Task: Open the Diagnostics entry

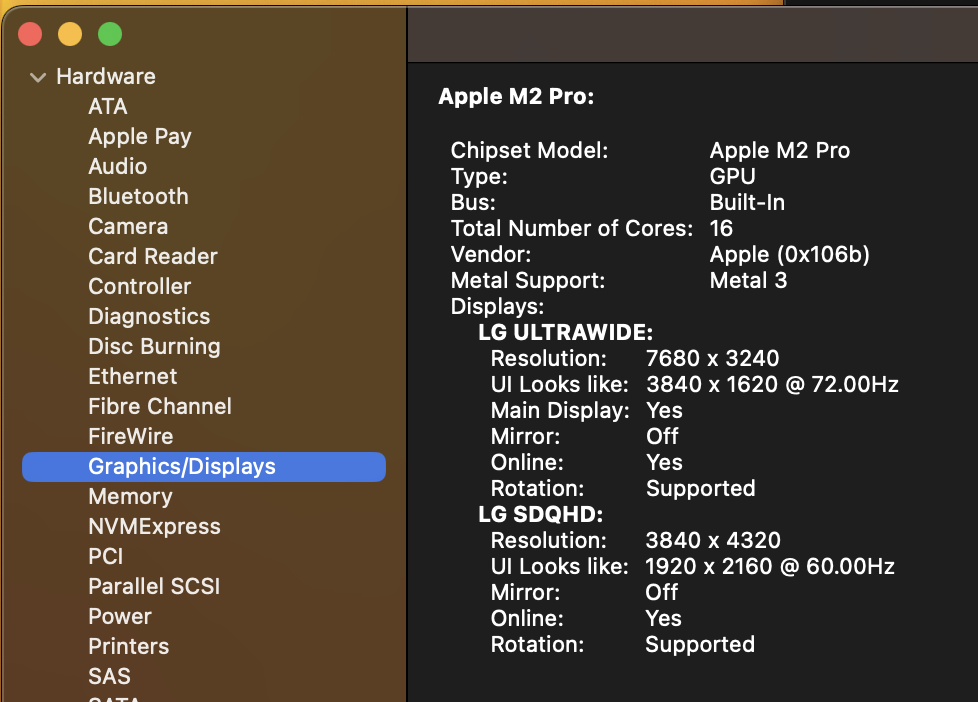Action: 149,316
